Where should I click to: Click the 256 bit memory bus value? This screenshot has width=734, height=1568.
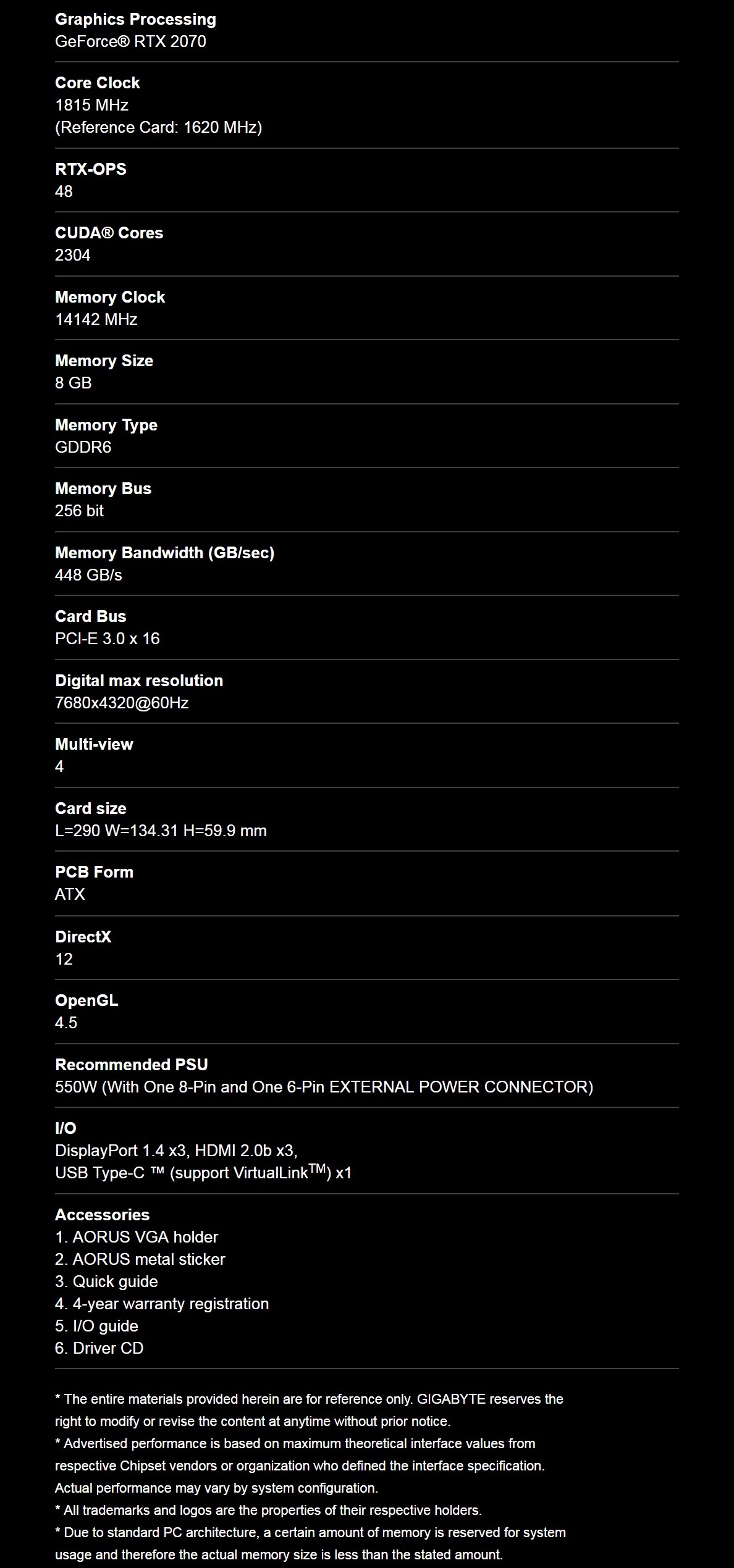[79, 511]
